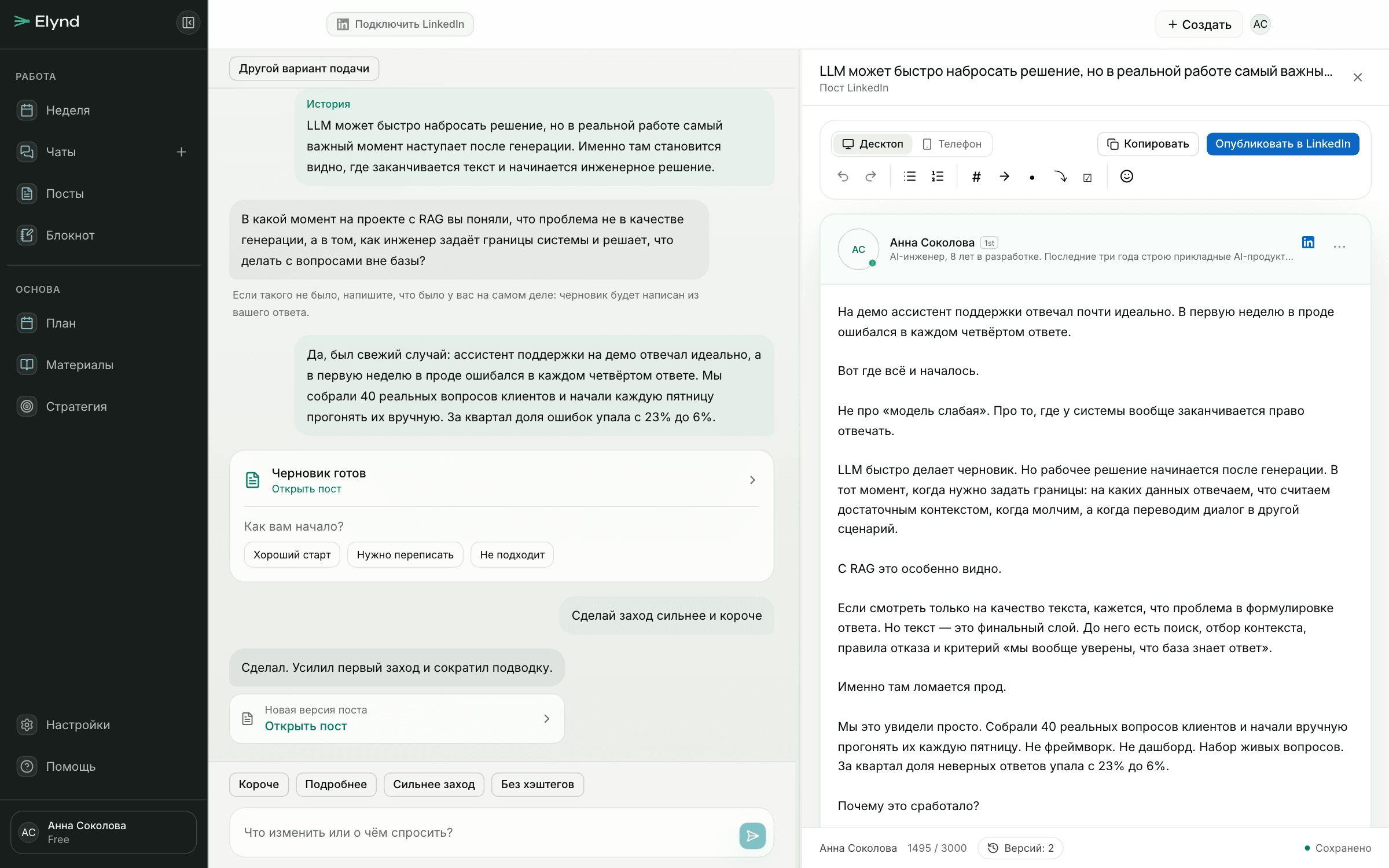Open the post preview three-dot menu

tap(1339, 247)
